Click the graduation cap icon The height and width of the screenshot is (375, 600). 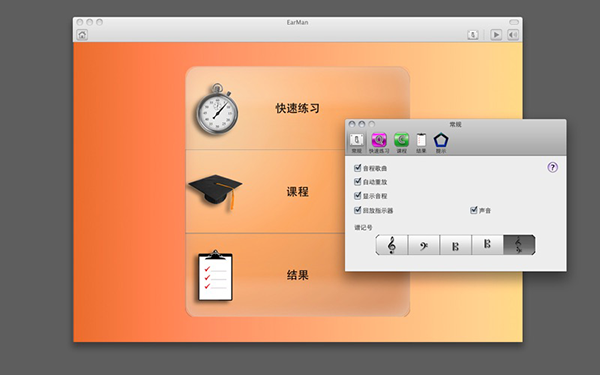tap(215, 192)
